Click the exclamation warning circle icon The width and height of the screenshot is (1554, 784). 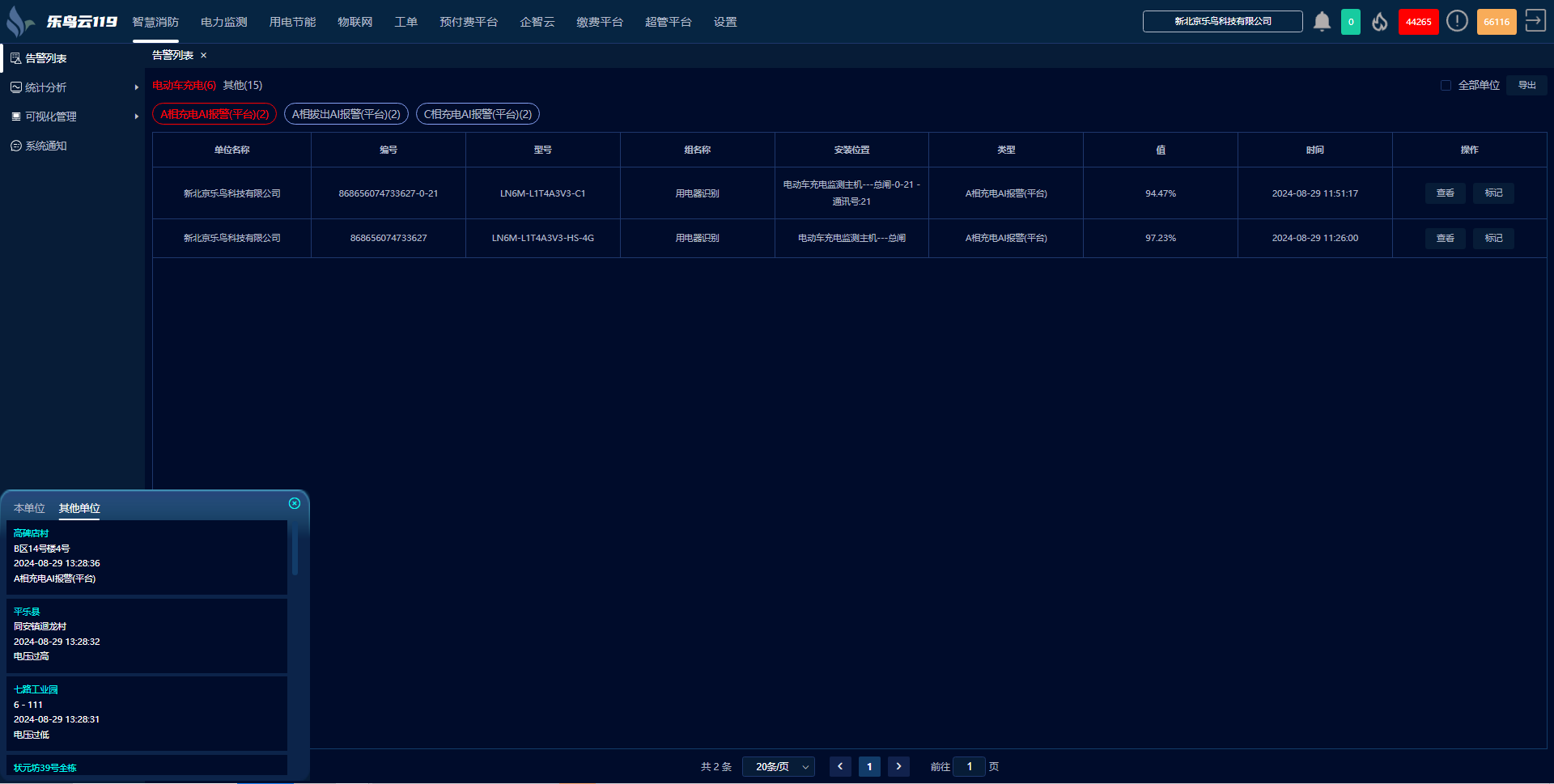(1457, 22)
